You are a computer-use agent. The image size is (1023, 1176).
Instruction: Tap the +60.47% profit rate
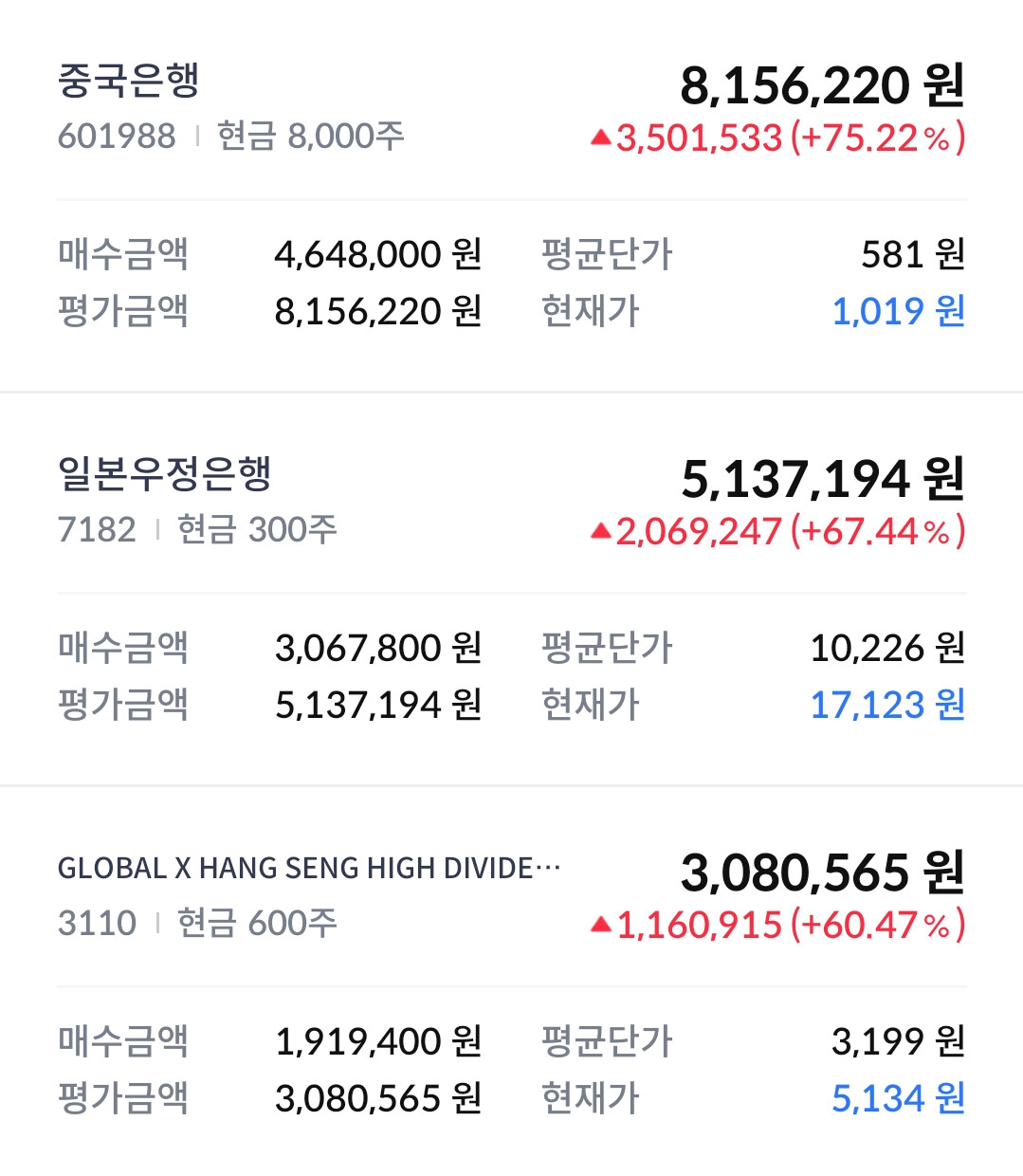coord(877,925)
